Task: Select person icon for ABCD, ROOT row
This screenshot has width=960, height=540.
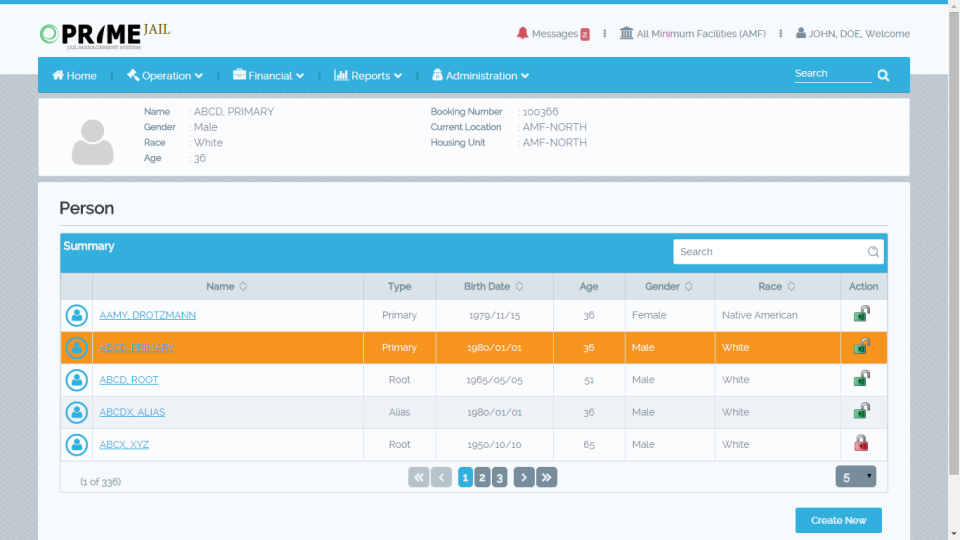Action: [x=77, y=380]
